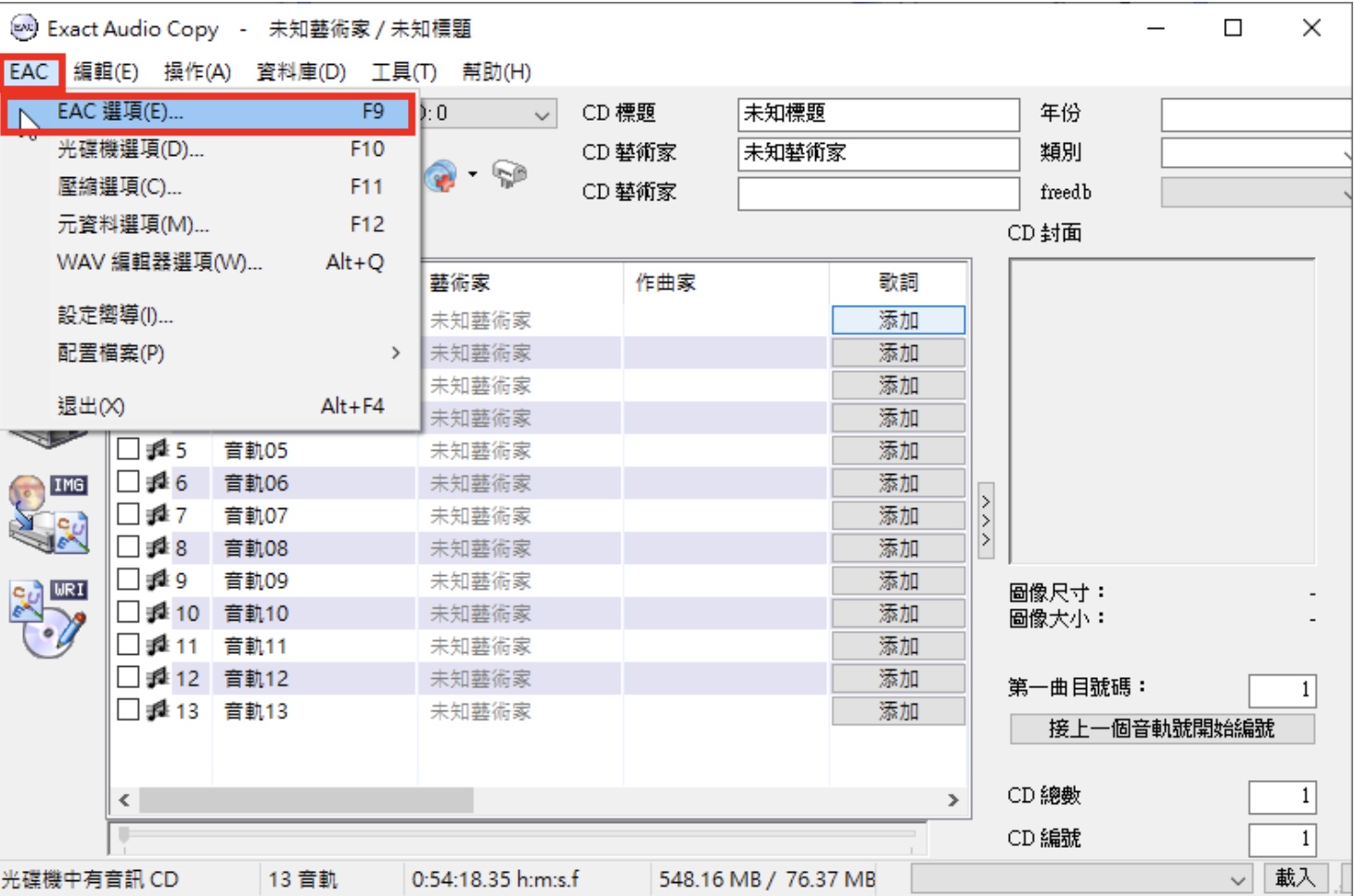Click the CD 總數 number field

[x=1282, y=796]
